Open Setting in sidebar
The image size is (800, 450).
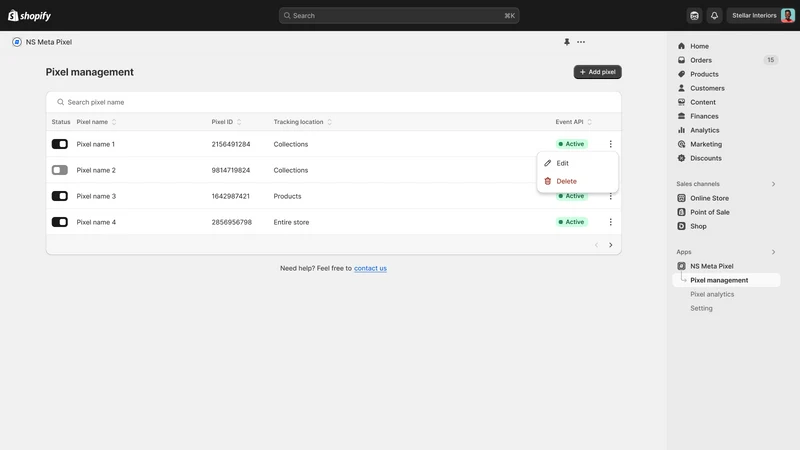tap(701, 308)
